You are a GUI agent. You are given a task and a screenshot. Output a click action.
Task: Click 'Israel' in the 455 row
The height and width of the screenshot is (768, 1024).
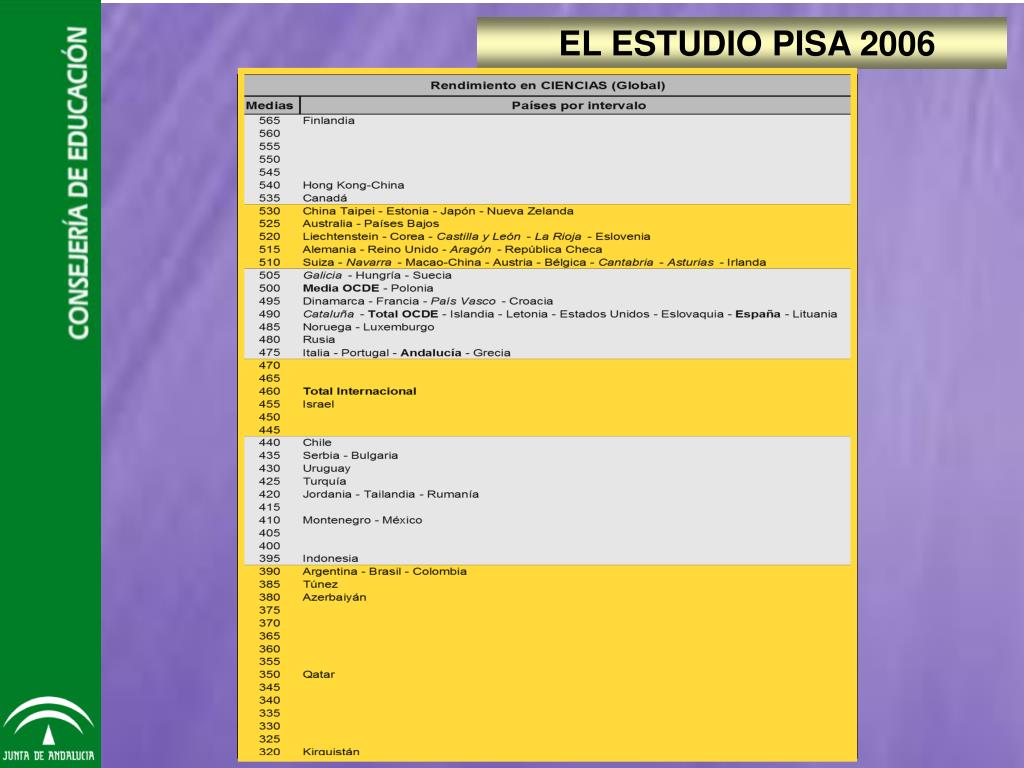[318, 404]
